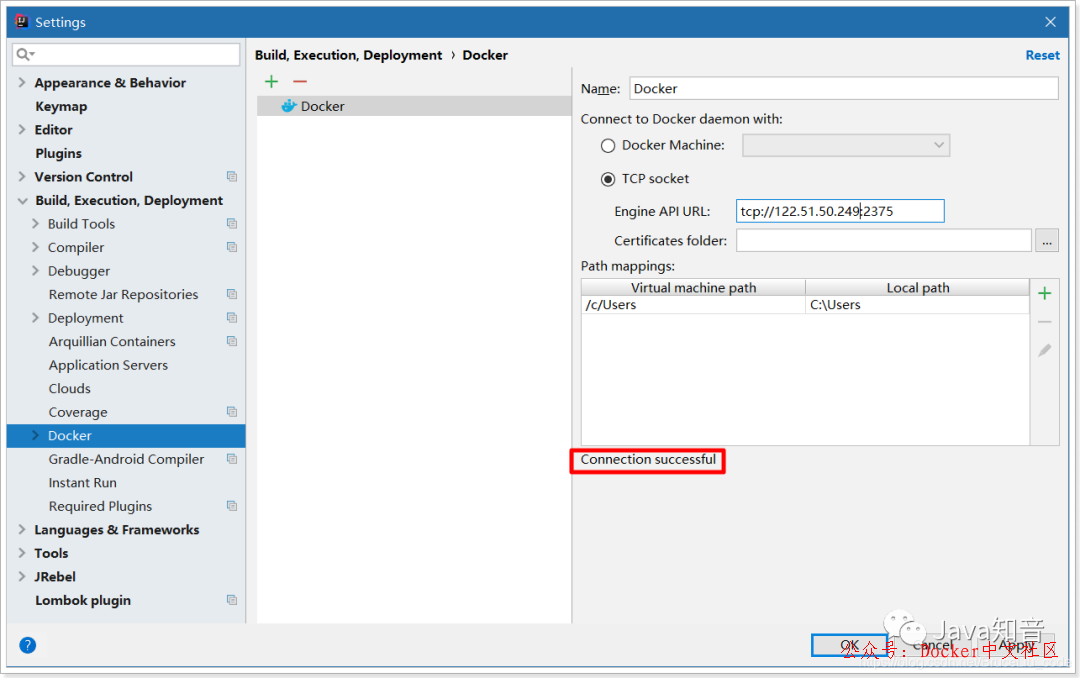
Task: Click the green plus to add Docker configuration
Action: pos(271,82)
